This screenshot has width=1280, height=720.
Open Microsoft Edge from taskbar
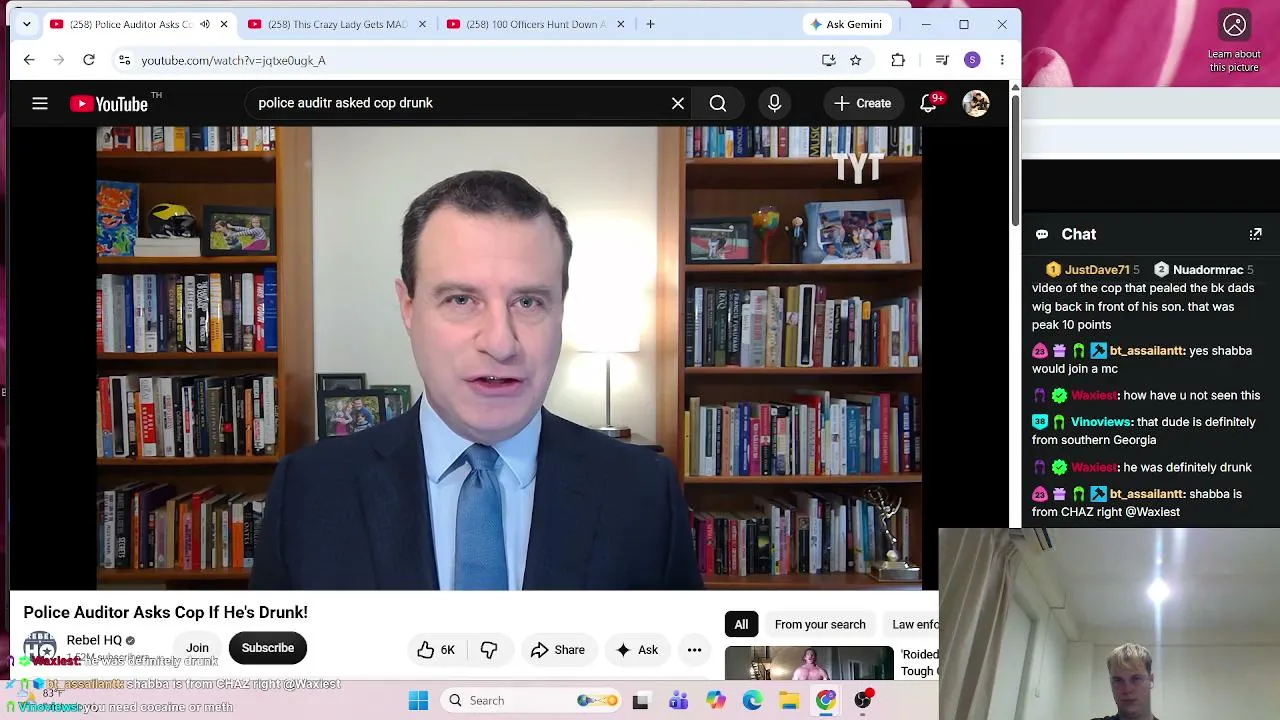752,700
